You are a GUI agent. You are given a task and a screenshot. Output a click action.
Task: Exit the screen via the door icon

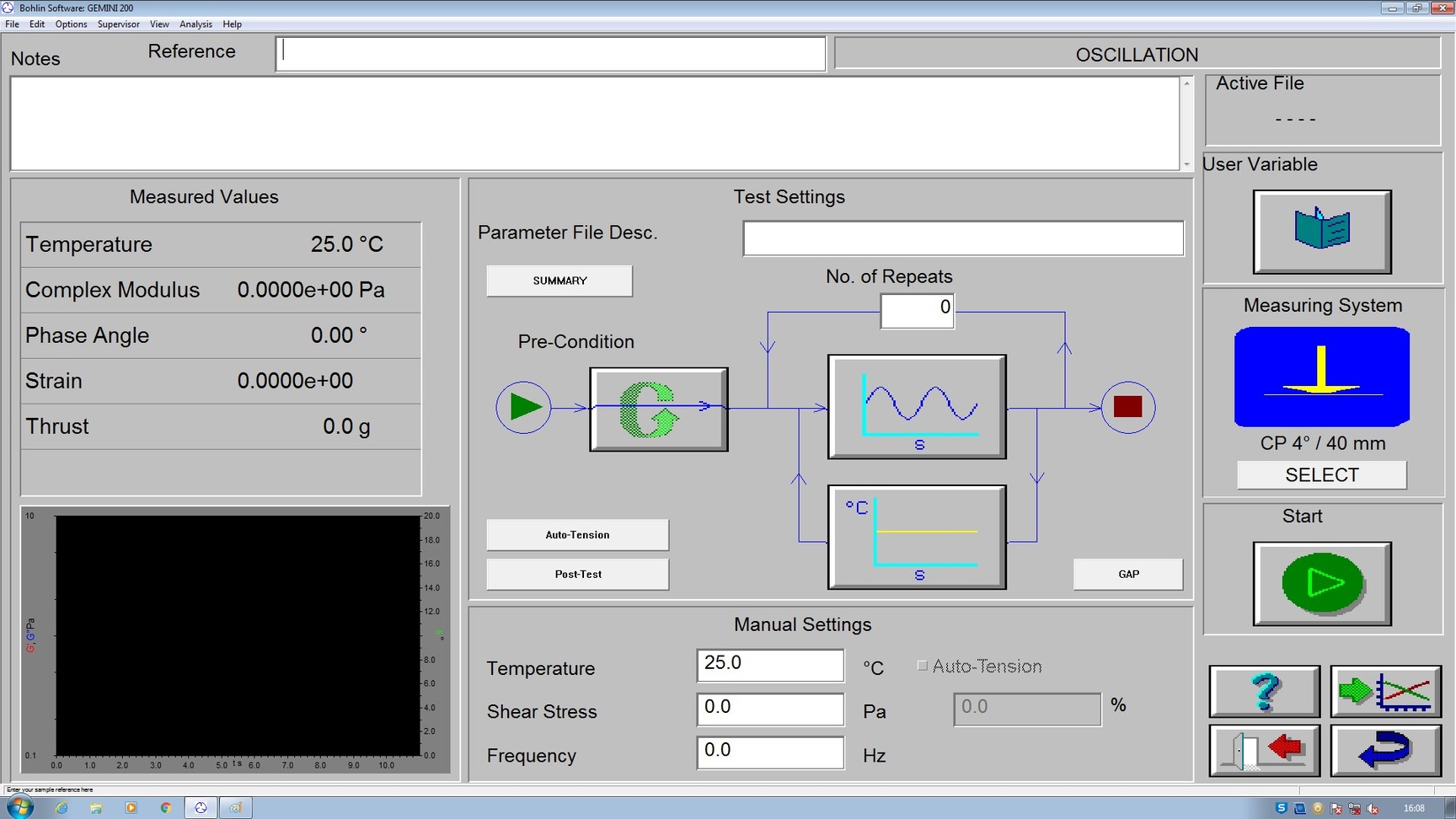(x=1264, y=751)
